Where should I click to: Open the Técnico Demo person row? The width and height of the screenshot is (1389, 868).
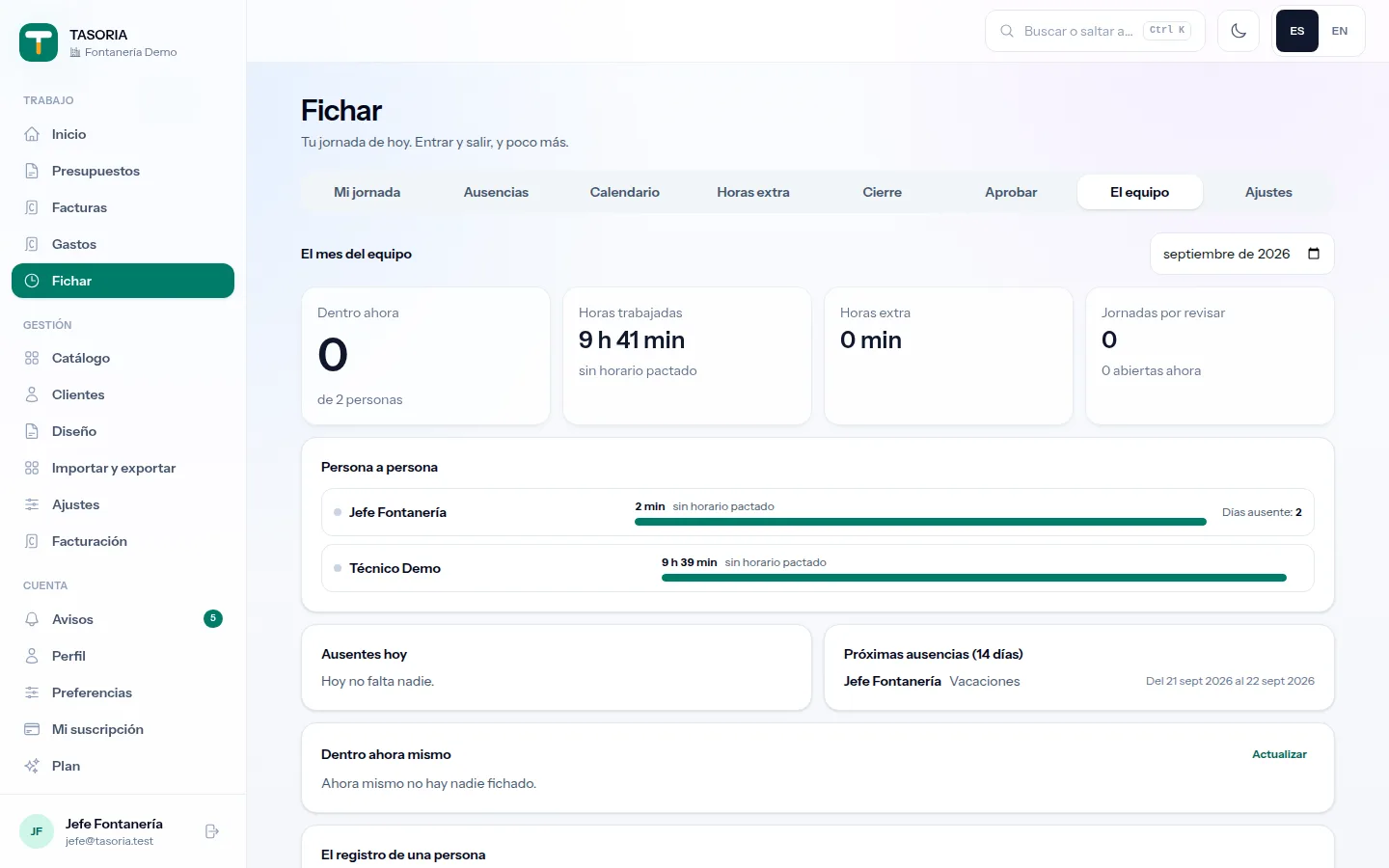[818, 568]
